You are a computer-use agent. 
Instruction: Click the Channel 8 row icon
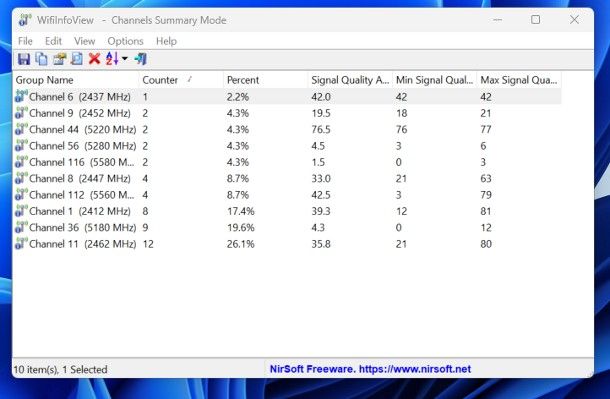(21, 178)
